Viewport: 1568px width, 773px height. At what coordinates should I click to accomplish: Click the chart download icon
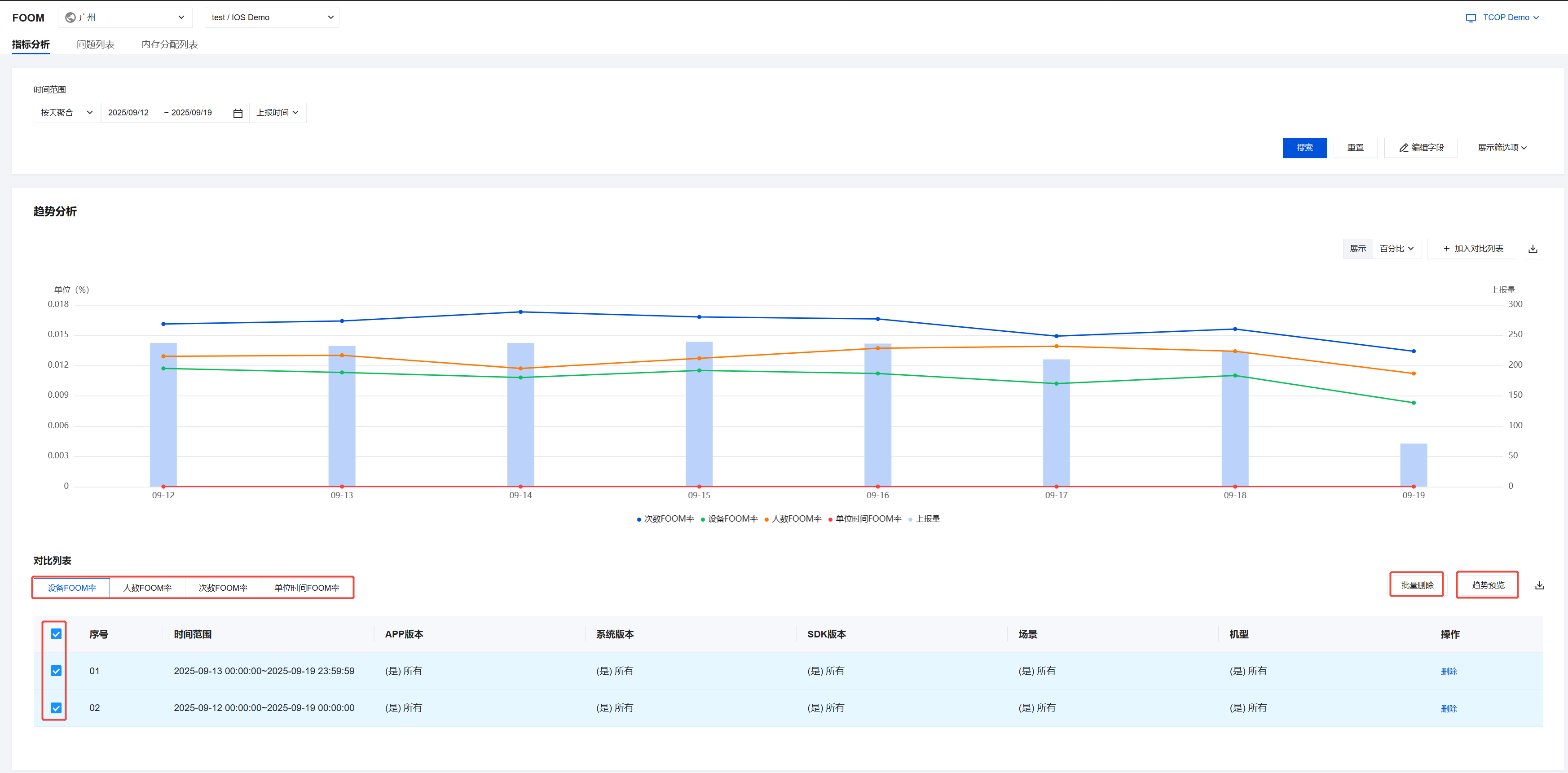tap(1533, 249)
